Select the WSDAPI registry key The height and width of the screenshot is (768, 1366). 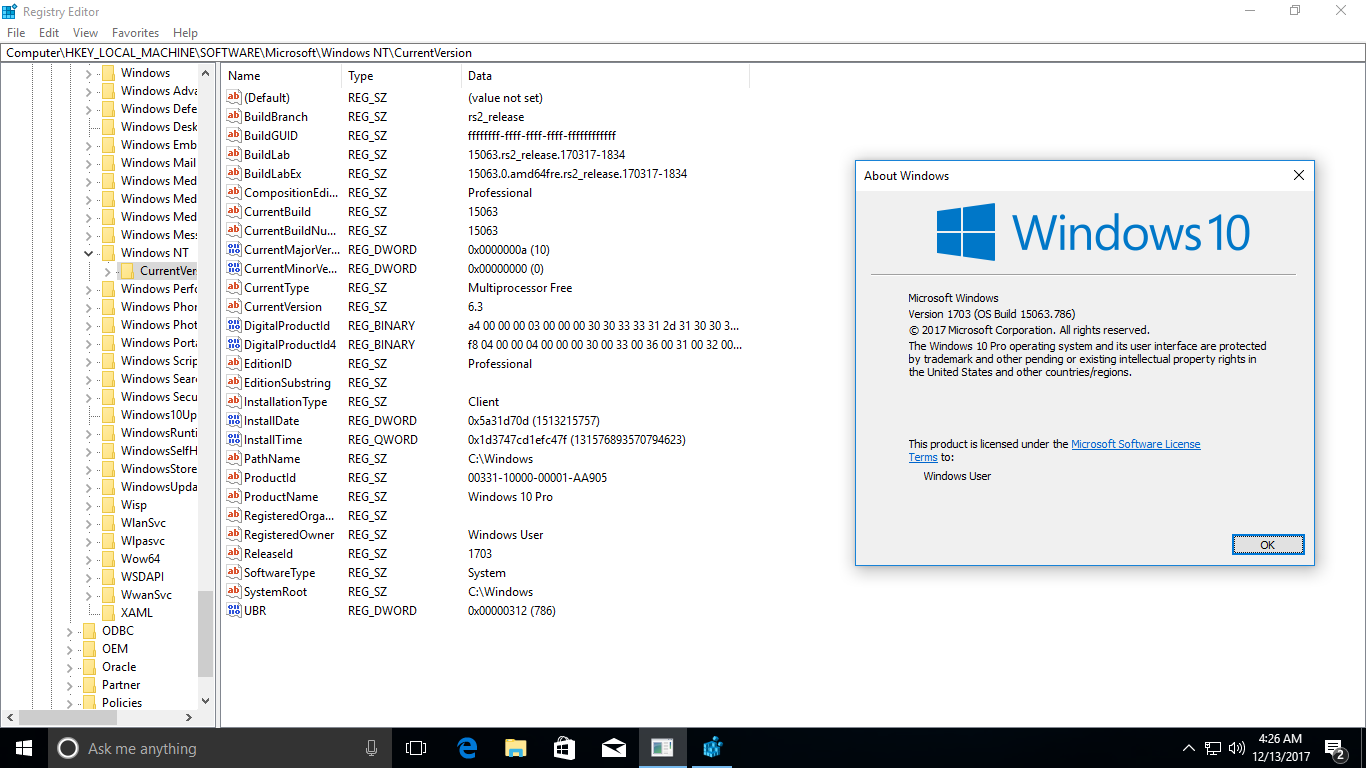tap(142, 577)
